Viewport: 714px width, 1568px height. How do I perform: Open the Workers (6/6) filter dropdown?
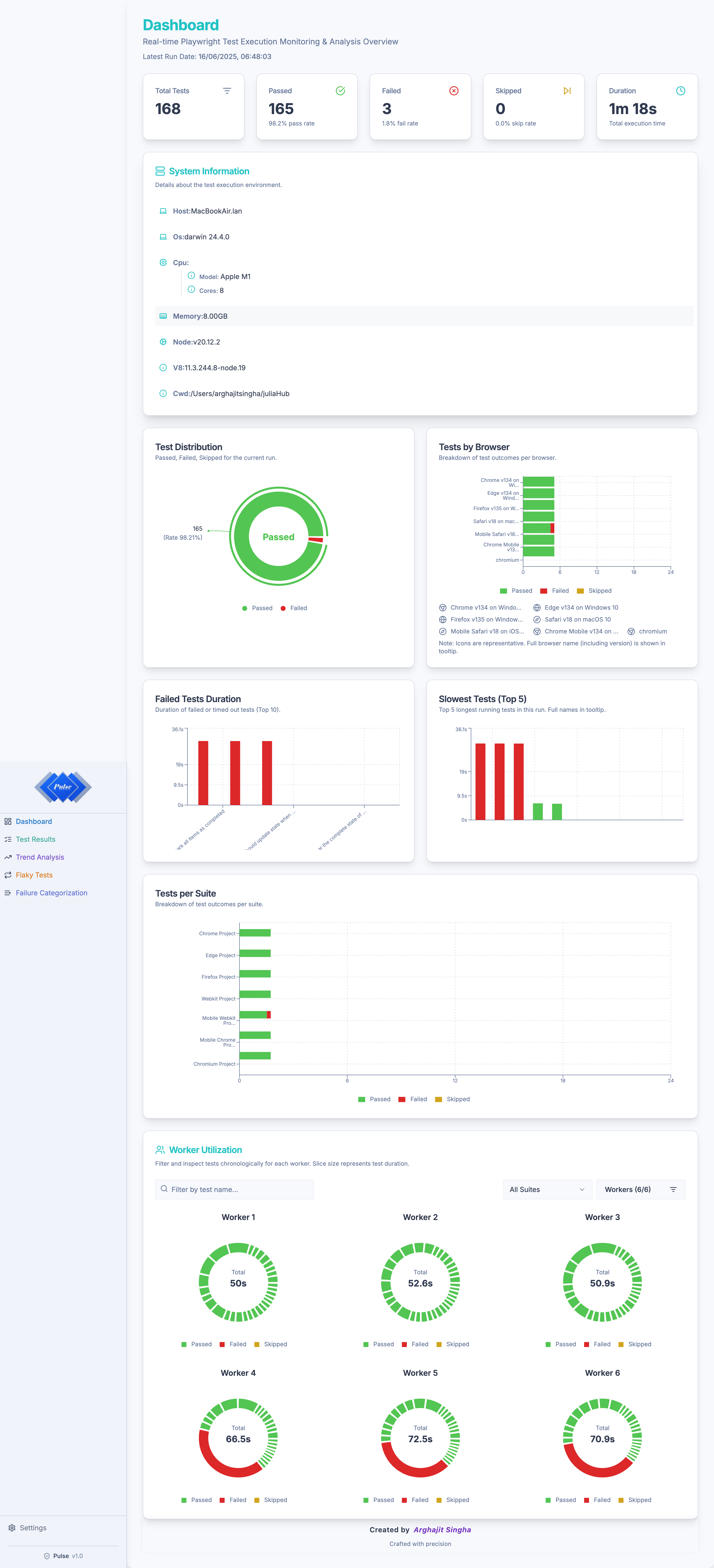pos(641,1189)
